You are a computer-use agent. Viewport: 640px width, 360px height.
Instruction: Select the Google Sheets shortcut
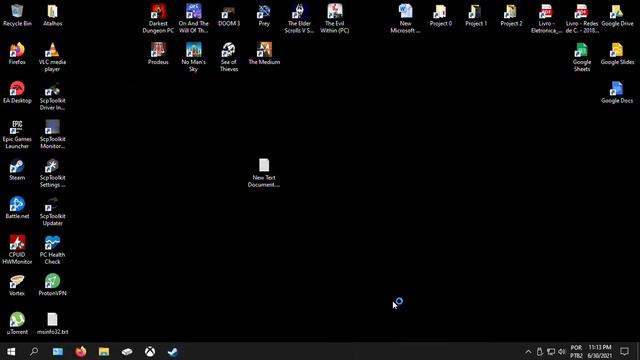click(582, 57)
